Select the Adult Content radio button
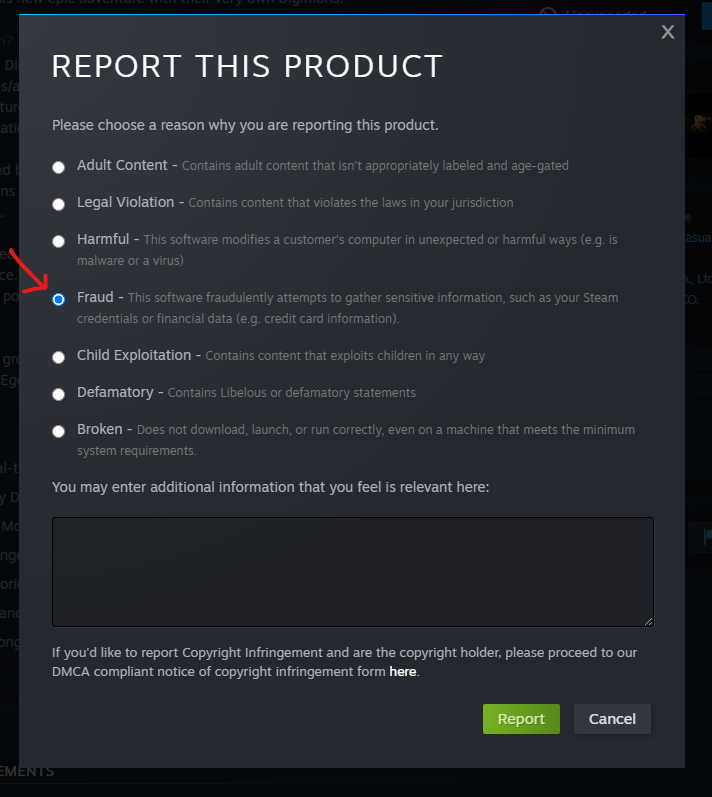The image size is (712, 797). (58, 167)
